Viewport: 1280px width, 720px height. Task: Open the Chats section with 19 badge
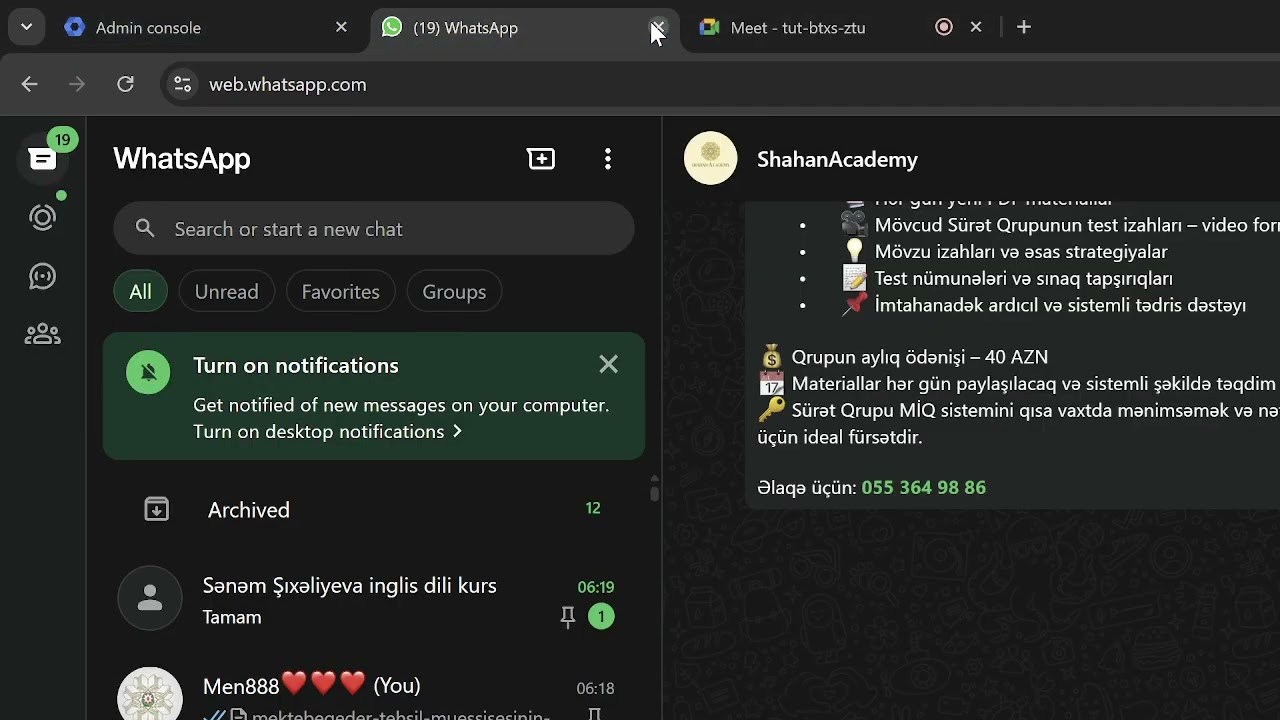43,159
